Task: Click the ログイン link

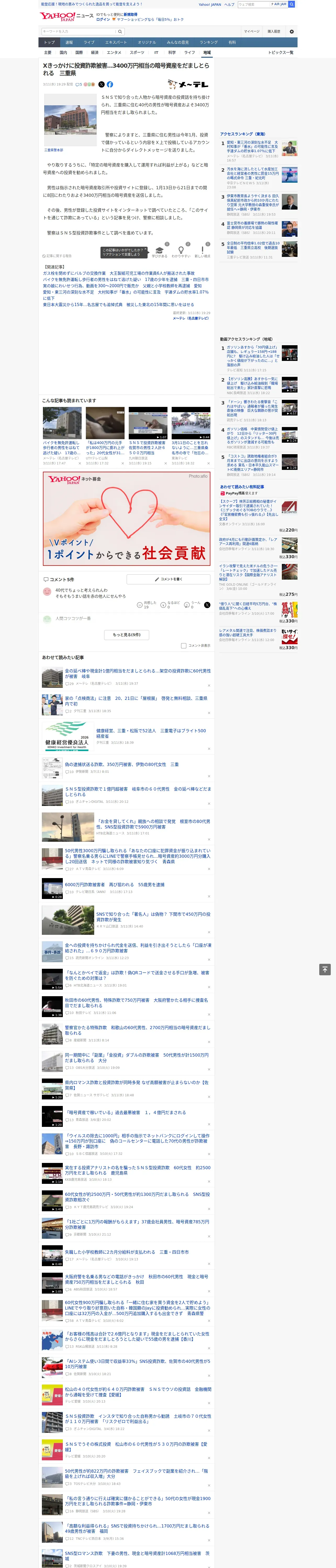Action: click(103, 20)
